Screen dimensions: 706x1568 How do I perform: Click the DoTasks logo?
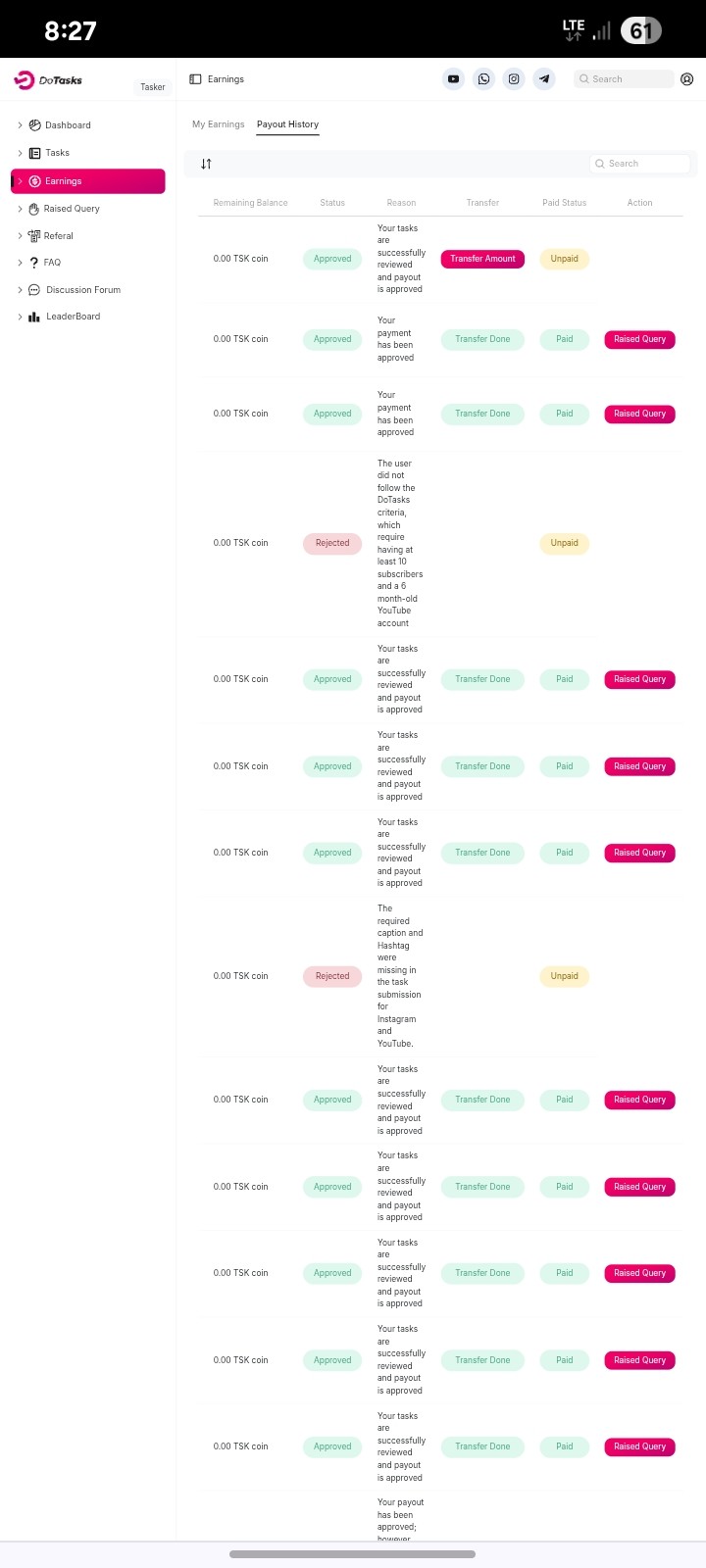[49, 80]
